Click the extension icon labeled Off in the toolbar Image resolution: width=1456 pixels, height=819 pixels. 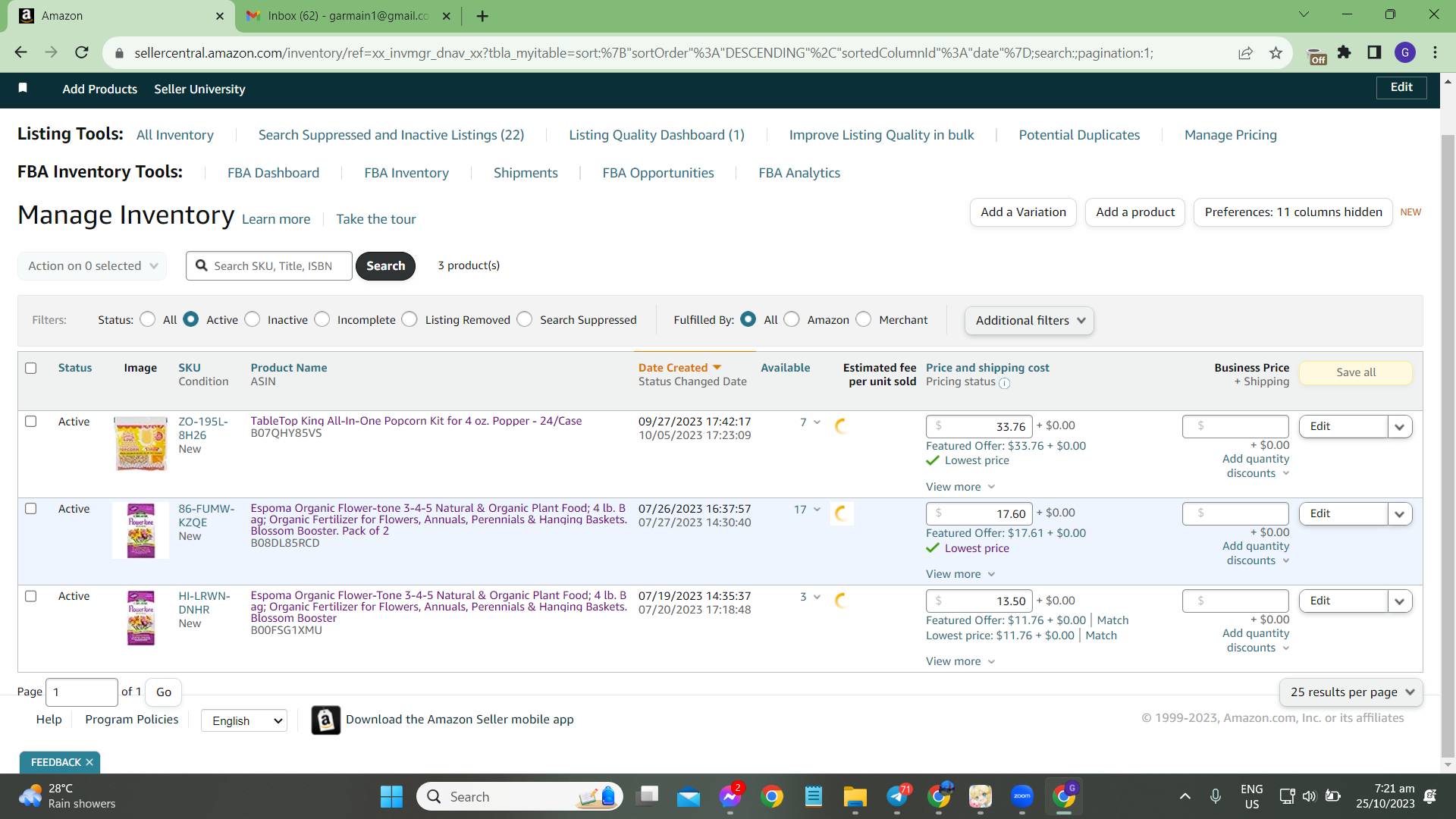(x=1316, y=55)
